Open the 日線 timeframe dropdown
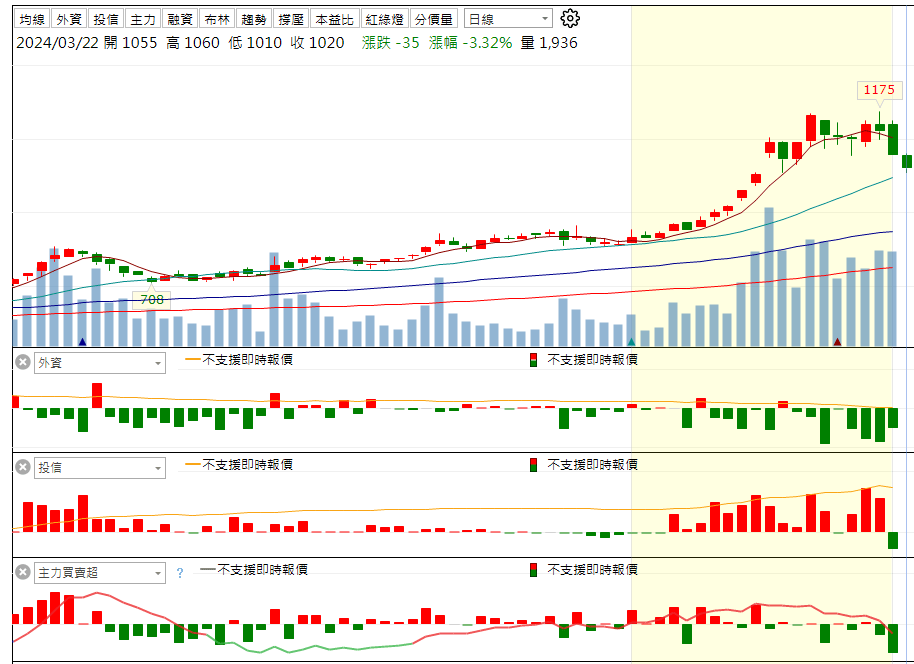 tap(508, 19)
